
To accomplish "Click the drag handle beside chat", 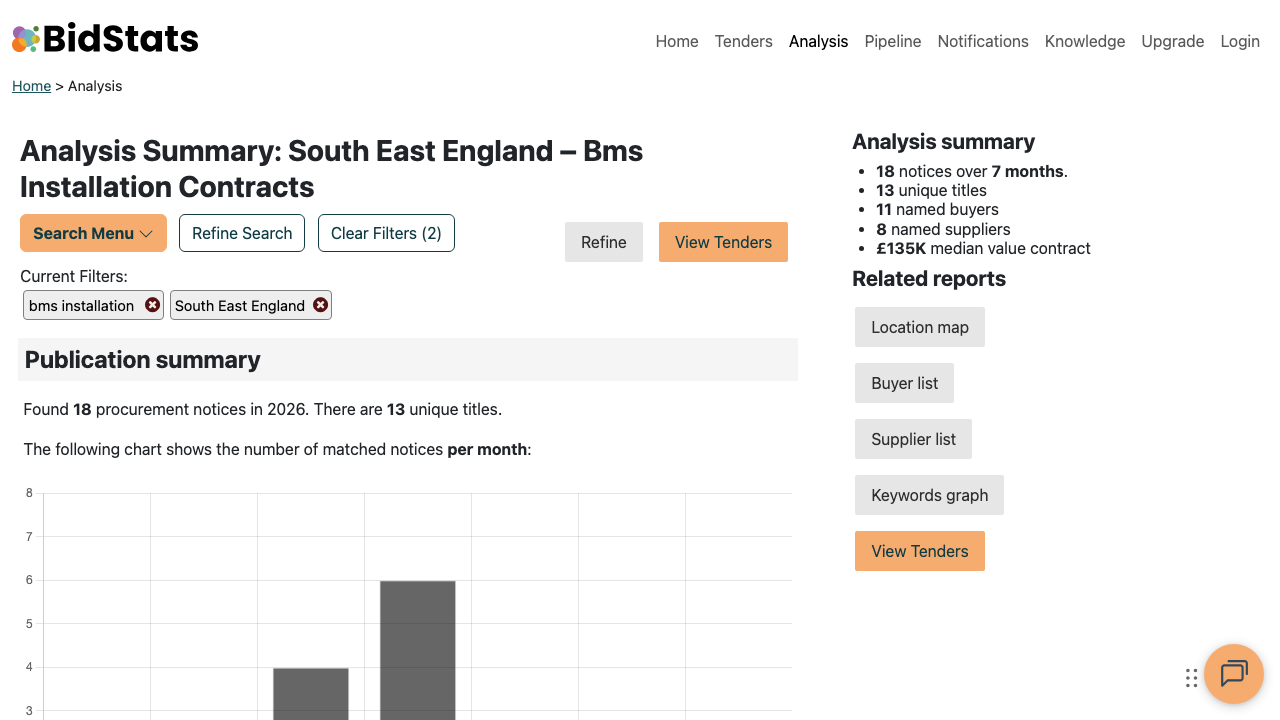I will coord(1191,678).
